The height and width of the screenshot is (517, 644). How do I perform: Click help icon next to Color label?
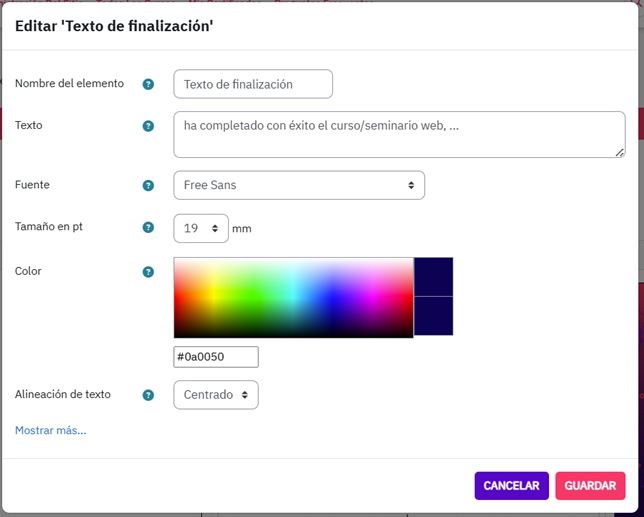point(148,272)
